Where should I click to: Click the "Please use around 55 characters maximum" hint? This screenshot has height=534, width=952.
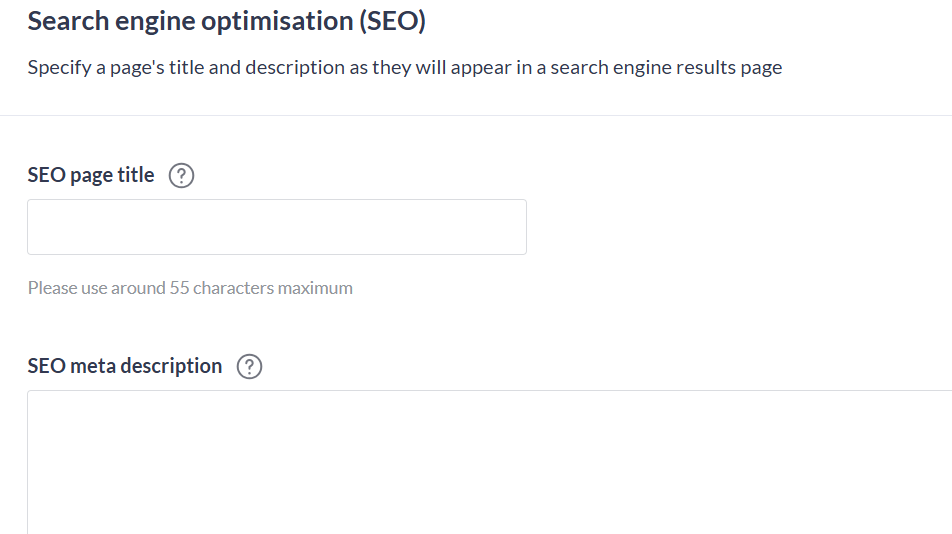190,288
